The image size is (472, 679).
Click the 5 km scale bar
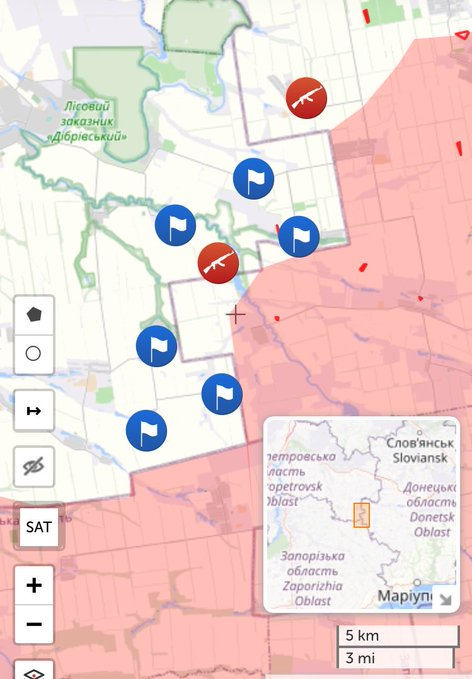click(398, 636)
